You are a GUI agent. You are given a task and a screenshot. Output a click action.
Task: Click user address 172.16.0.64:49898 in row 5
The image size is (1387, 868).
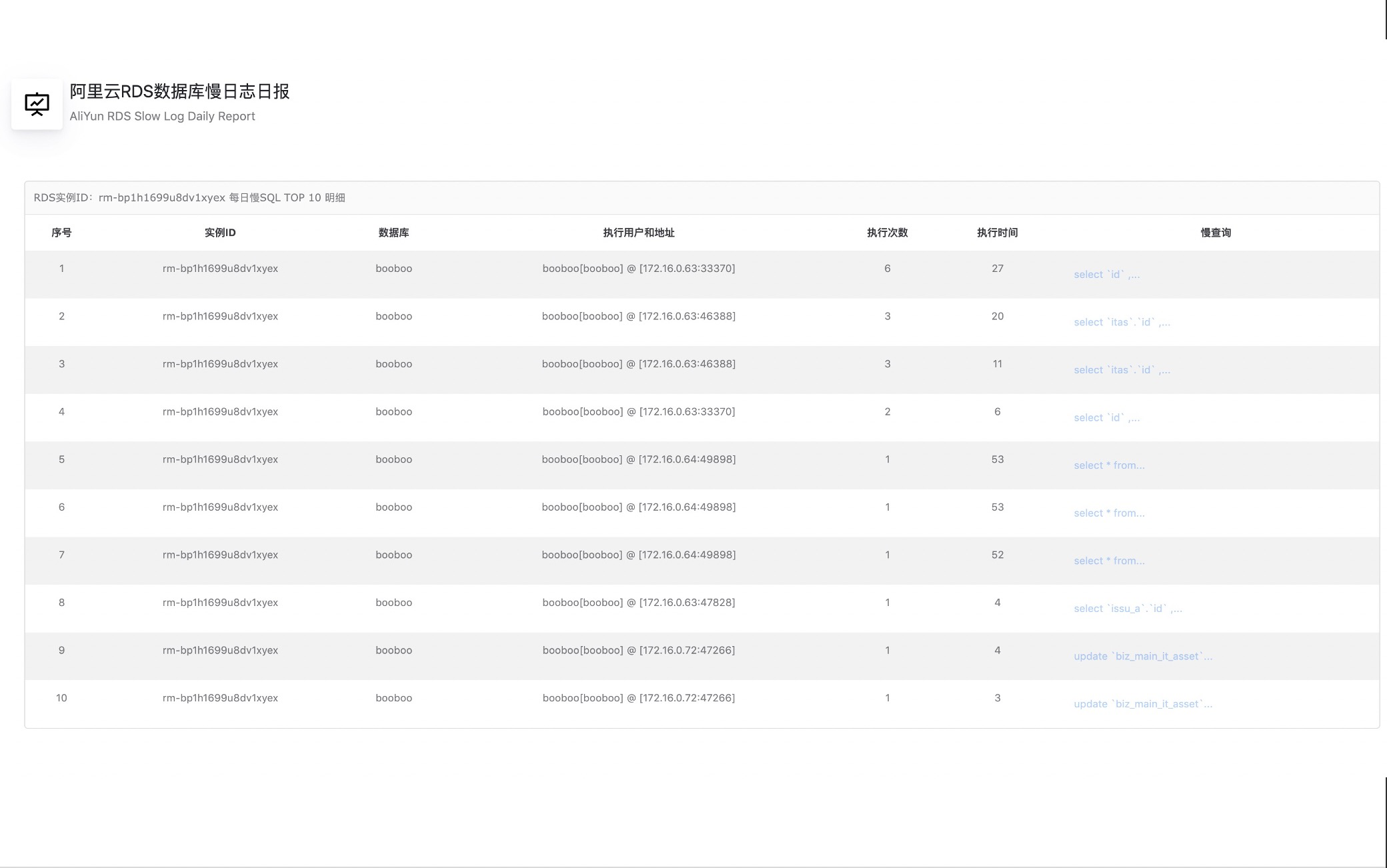pyautogui.click(x=639, y=459)
